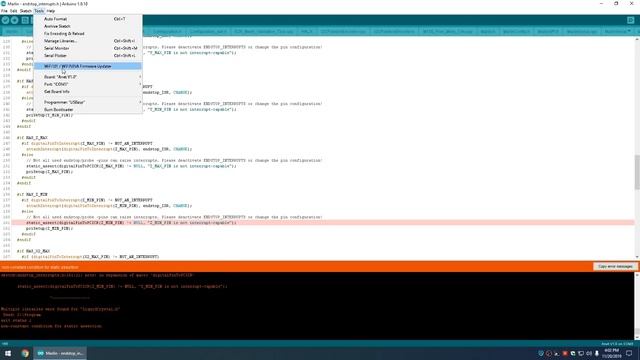Launch Chrome from the taskbar

25,353
